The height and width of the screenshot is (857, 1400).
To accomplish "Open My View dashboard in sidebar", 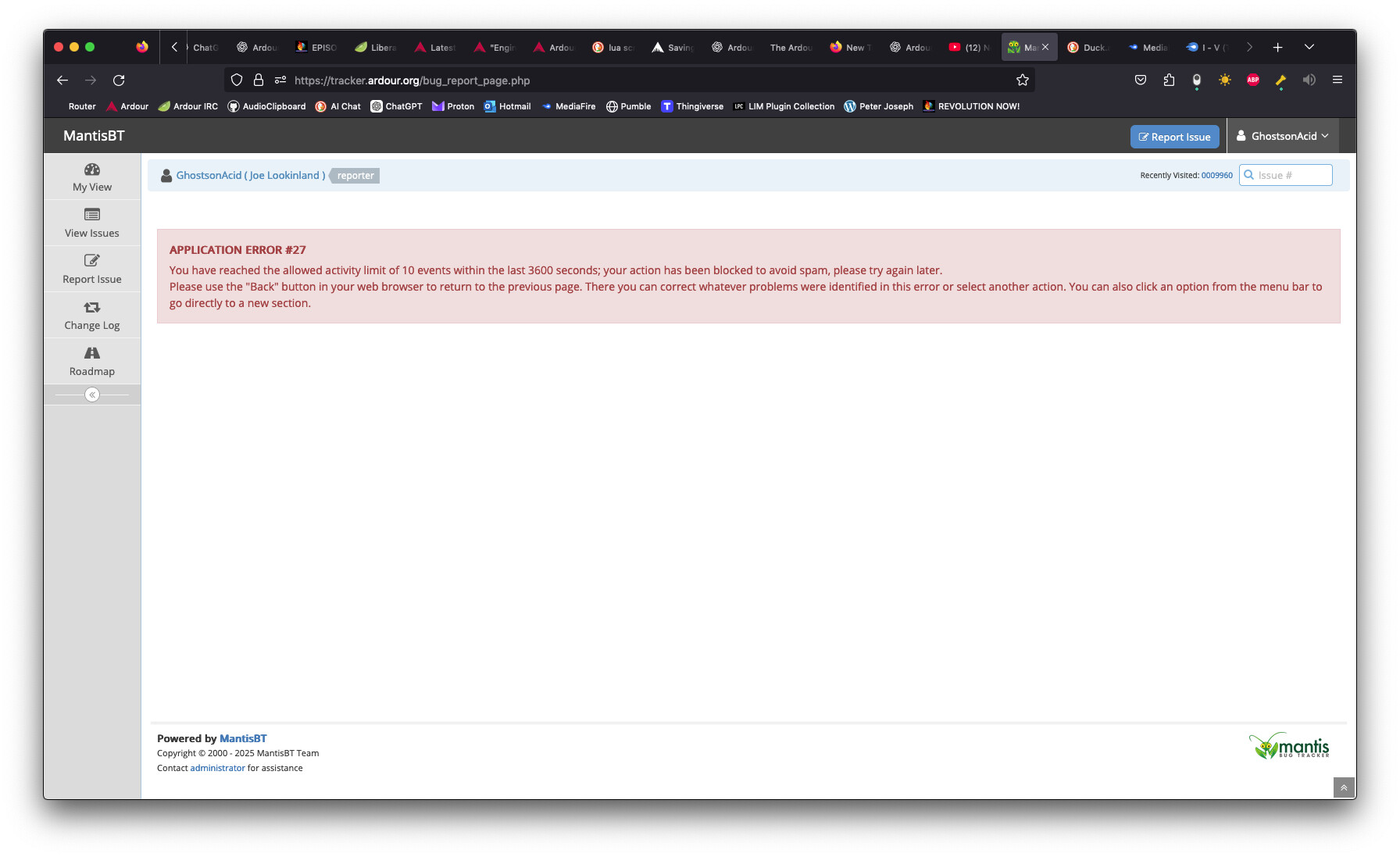I will (92, 177).
